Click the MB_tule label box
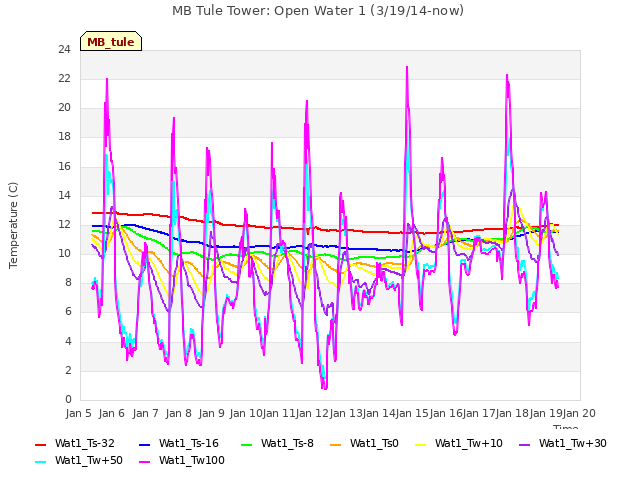The width and height of the screenshot is (640, 480). pyautogui.click(x=111, y=41)
